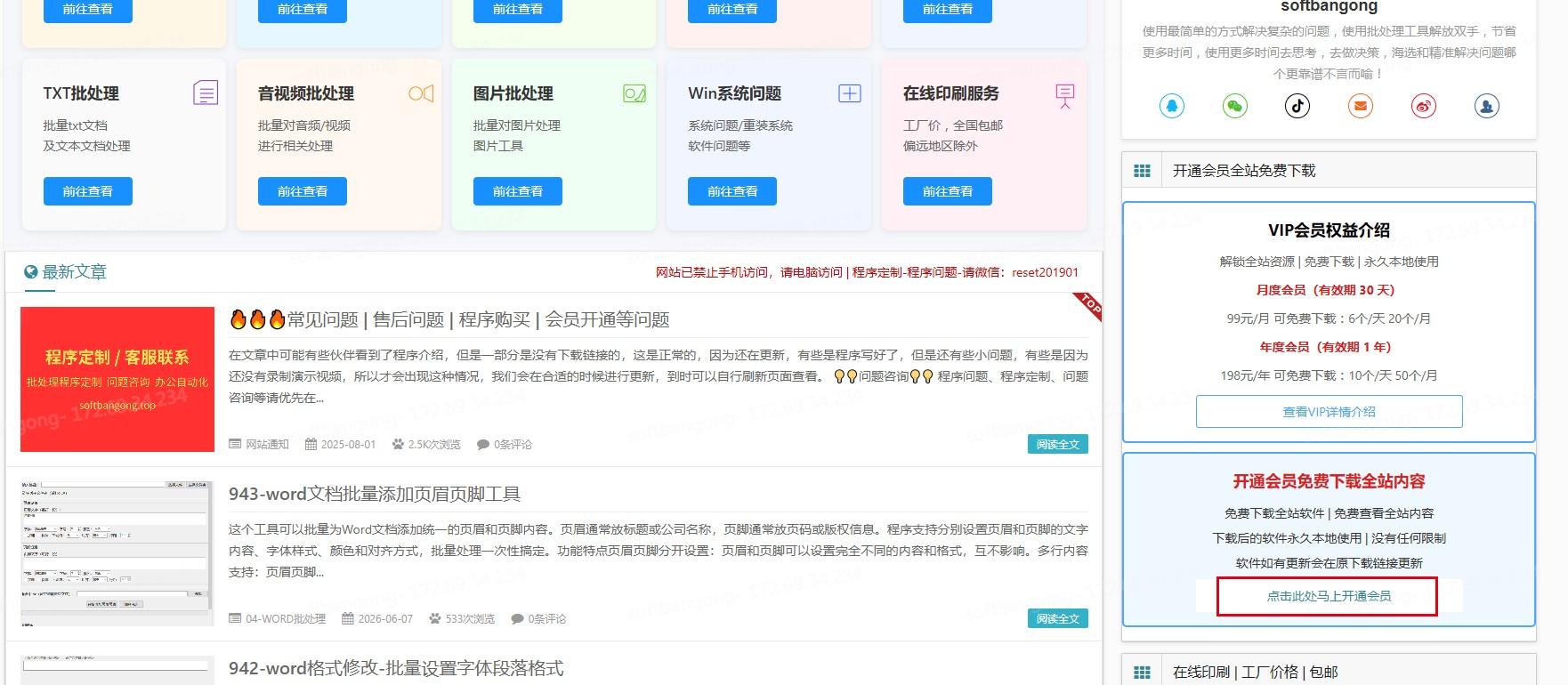Click 年度会员（有效期 1 年） text
Viewport: 1568px width, 685px height.
pos(1325,347)
